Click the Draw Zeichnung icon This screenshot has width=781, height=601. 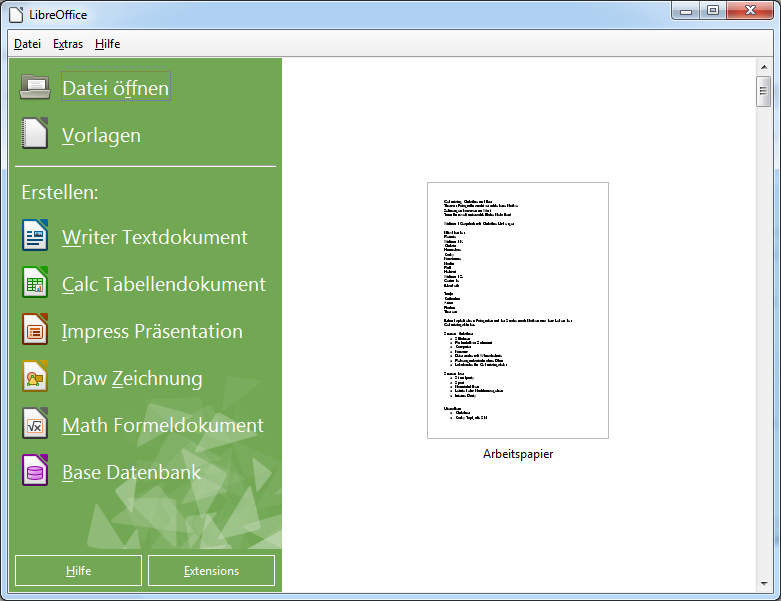[35, 378]
